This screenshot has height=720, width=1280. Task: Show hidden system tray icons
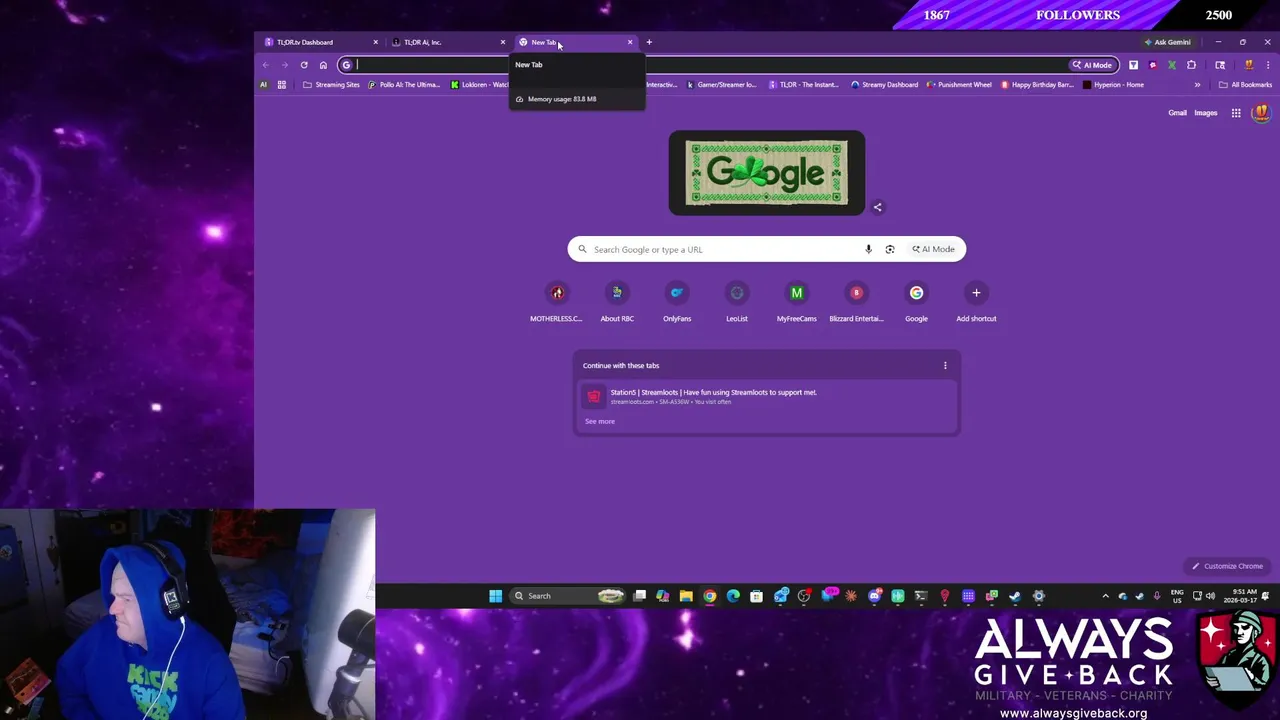[1105, 596]
